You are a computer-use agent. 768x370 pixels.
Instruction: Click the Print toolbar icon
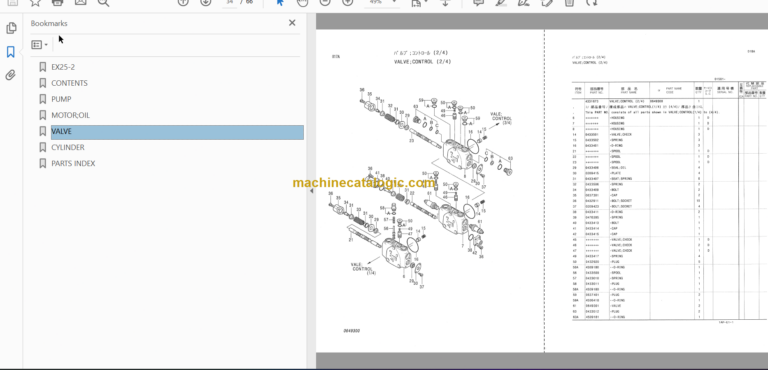coord(57,2)
